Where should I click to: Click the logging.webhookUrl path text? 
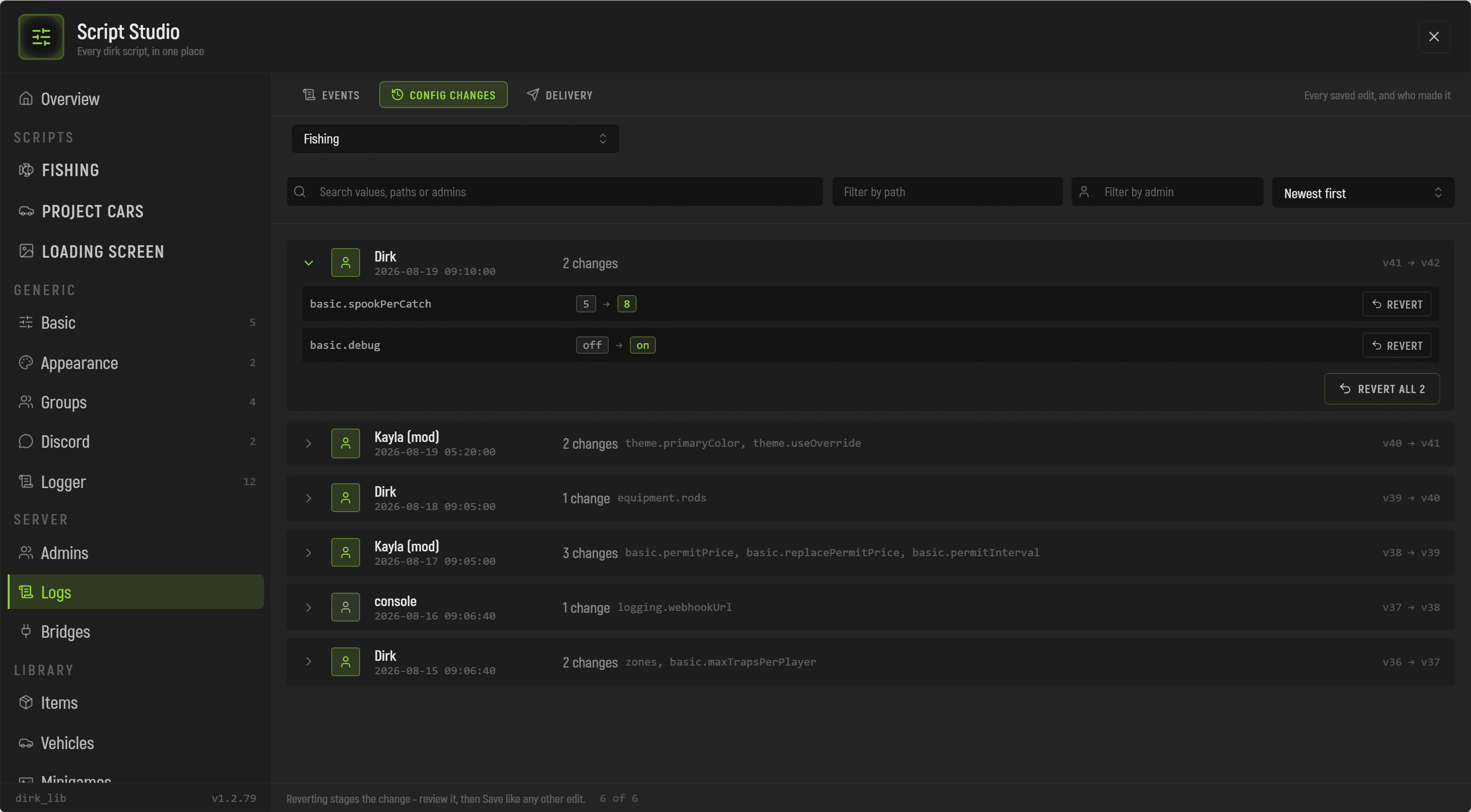(x=675, y=607)
